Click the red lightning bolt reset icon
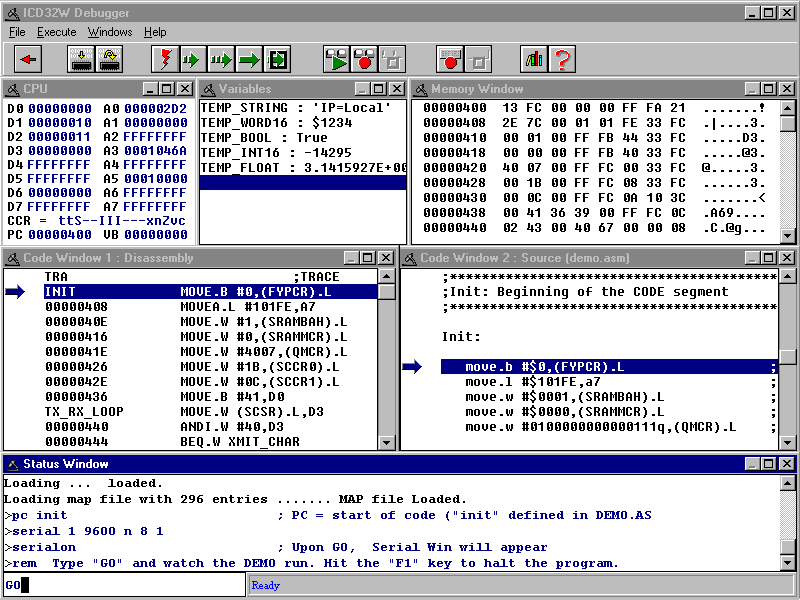 165,59
